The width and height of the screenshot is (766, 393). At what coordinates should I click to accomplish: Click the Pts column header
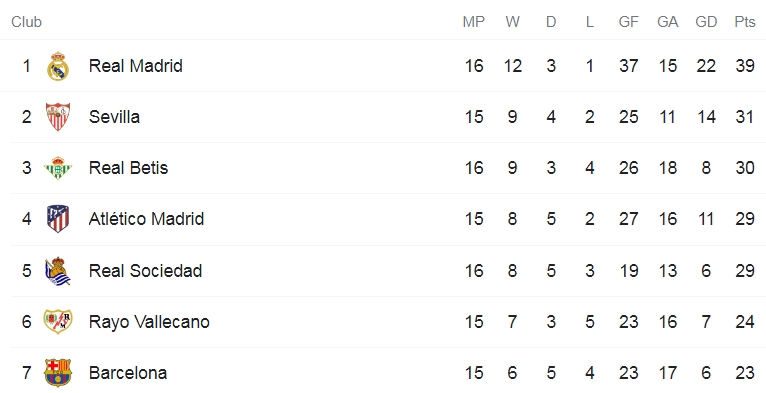pos(745,22)
